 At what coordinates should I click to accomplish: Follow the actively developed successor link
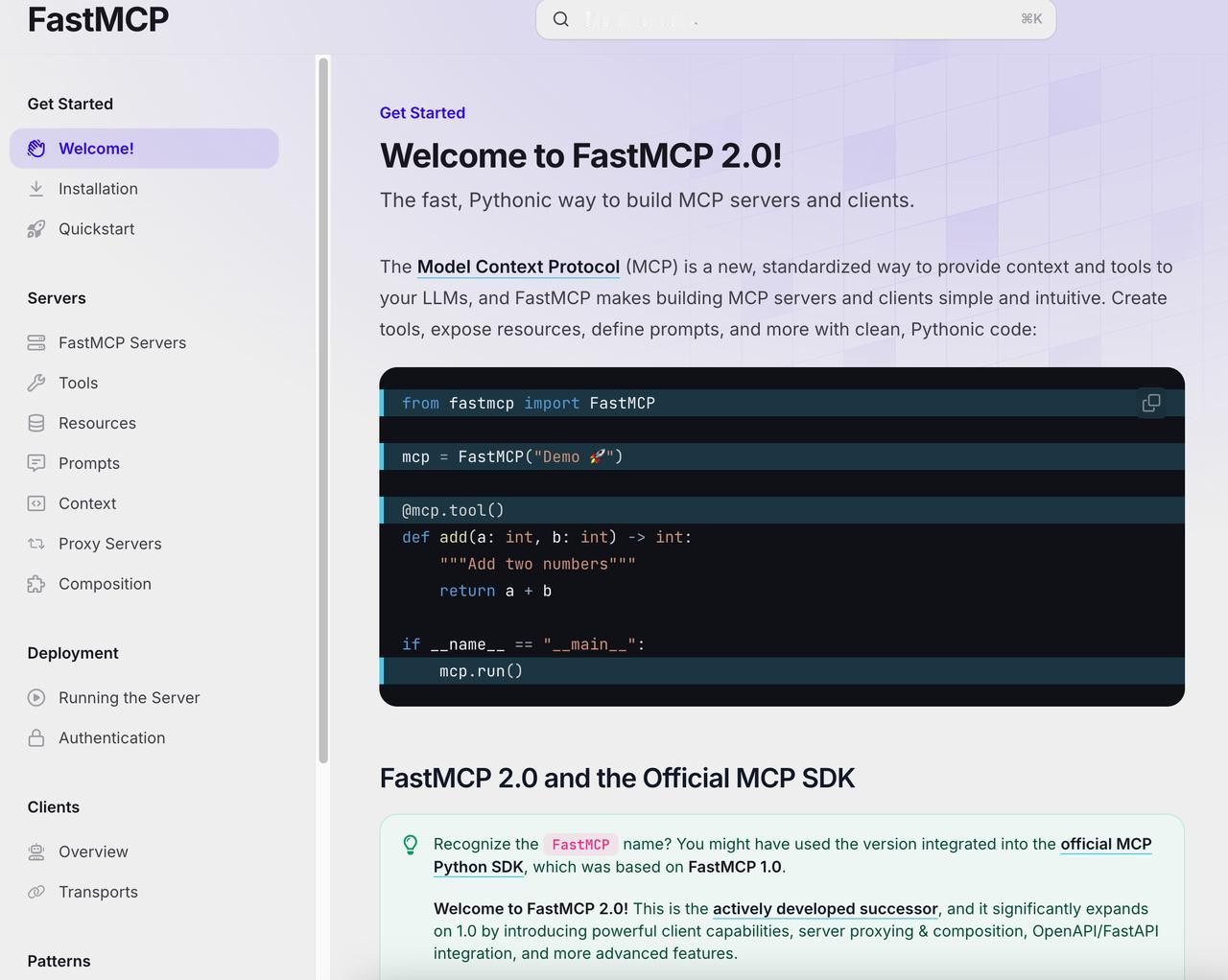825,909
